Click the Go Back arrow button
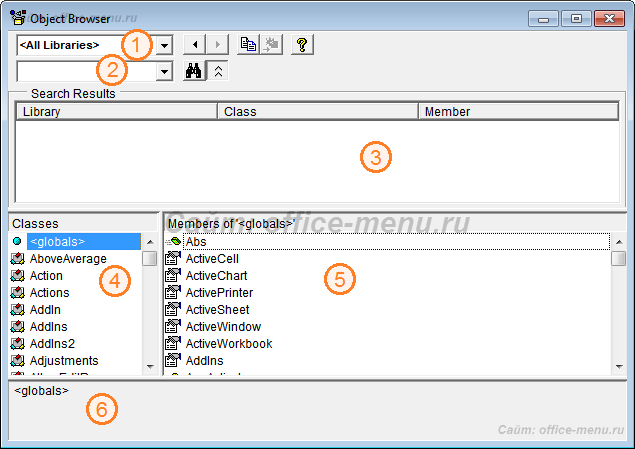Screen dimensions: 635x449 point(195,45)
